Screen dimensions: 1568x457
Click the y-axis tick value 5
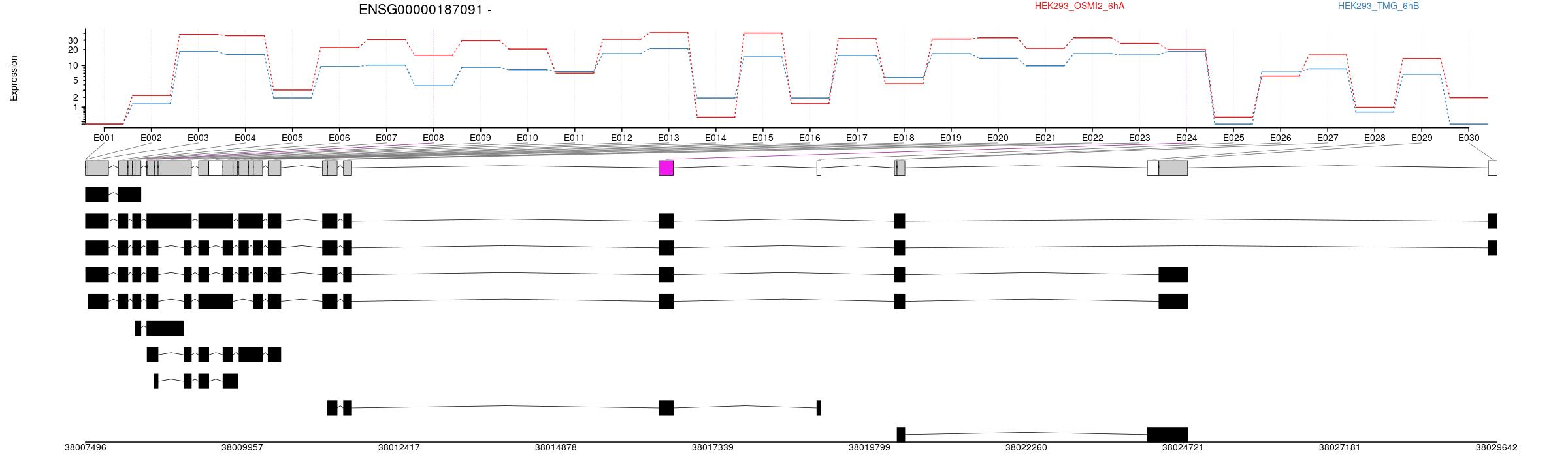(x=76, y=81)
